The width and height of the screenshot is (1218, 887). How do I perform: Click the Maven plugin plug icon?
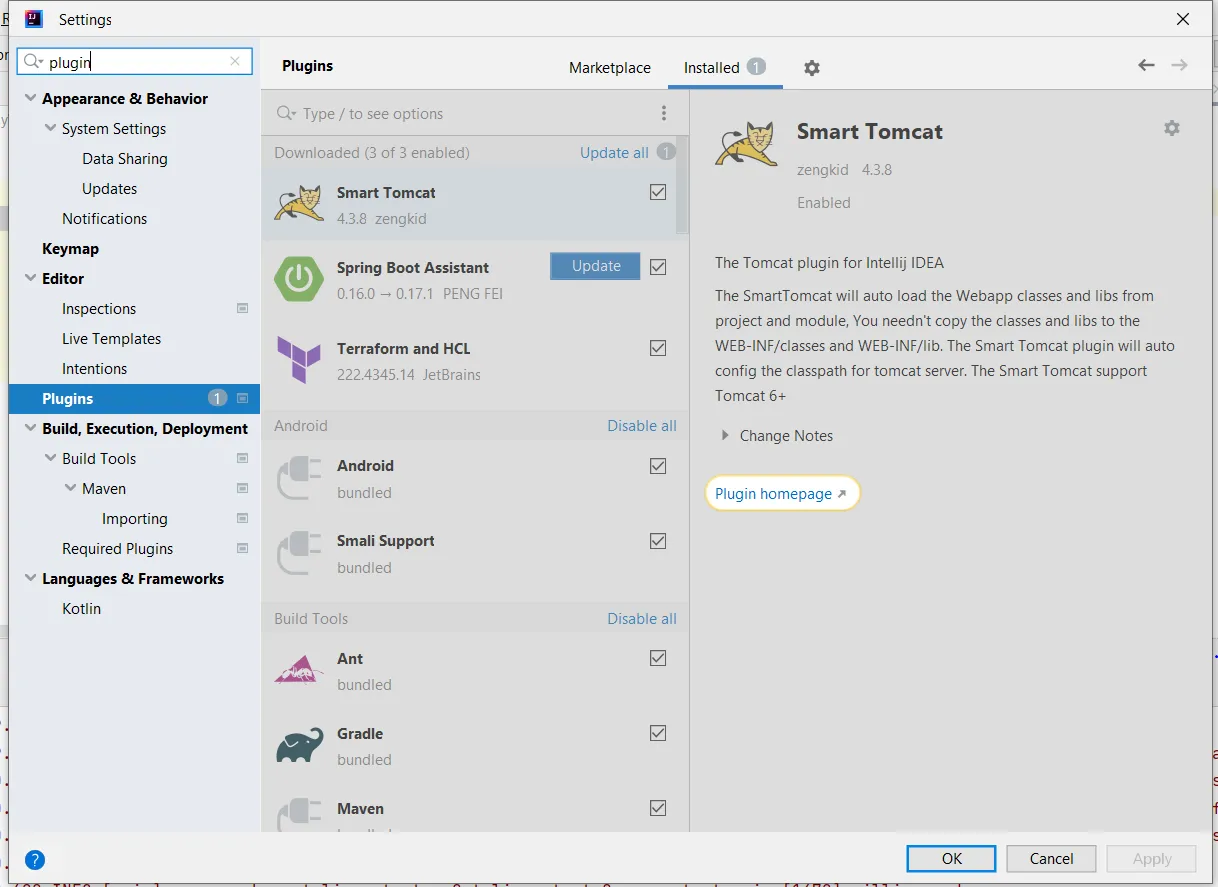tap(299, 813)
